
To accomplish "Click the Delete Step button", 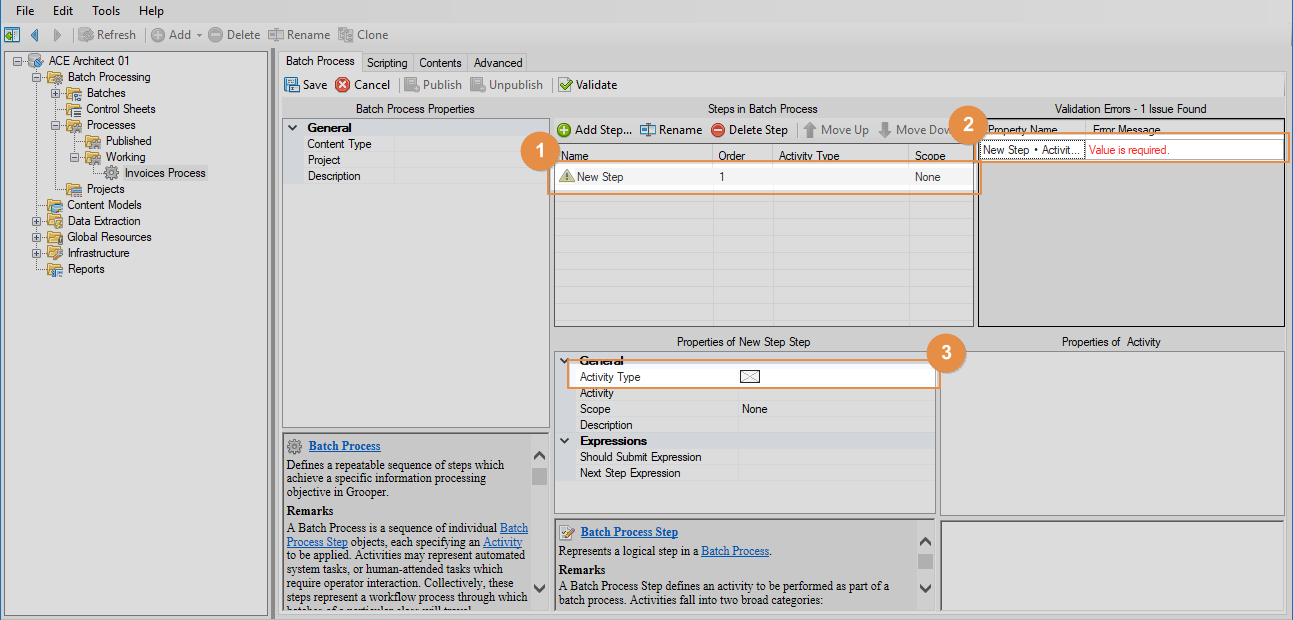I will (x=750, y=130).
